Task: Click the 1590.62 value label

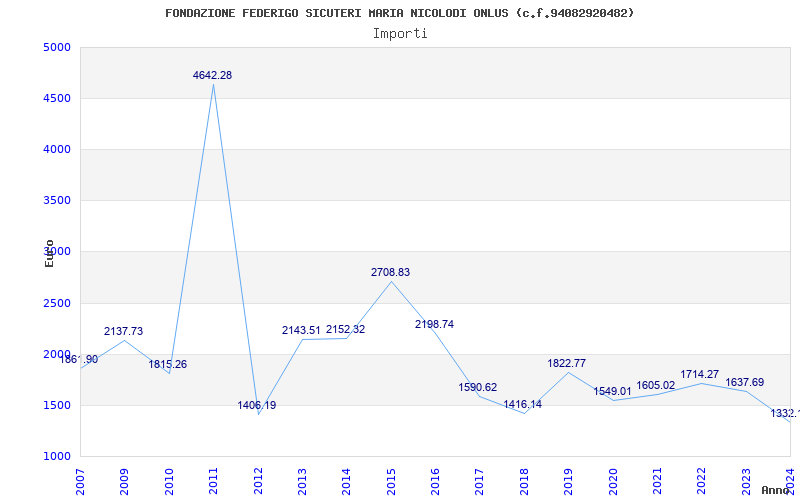Action: click(x=478, y=387)
